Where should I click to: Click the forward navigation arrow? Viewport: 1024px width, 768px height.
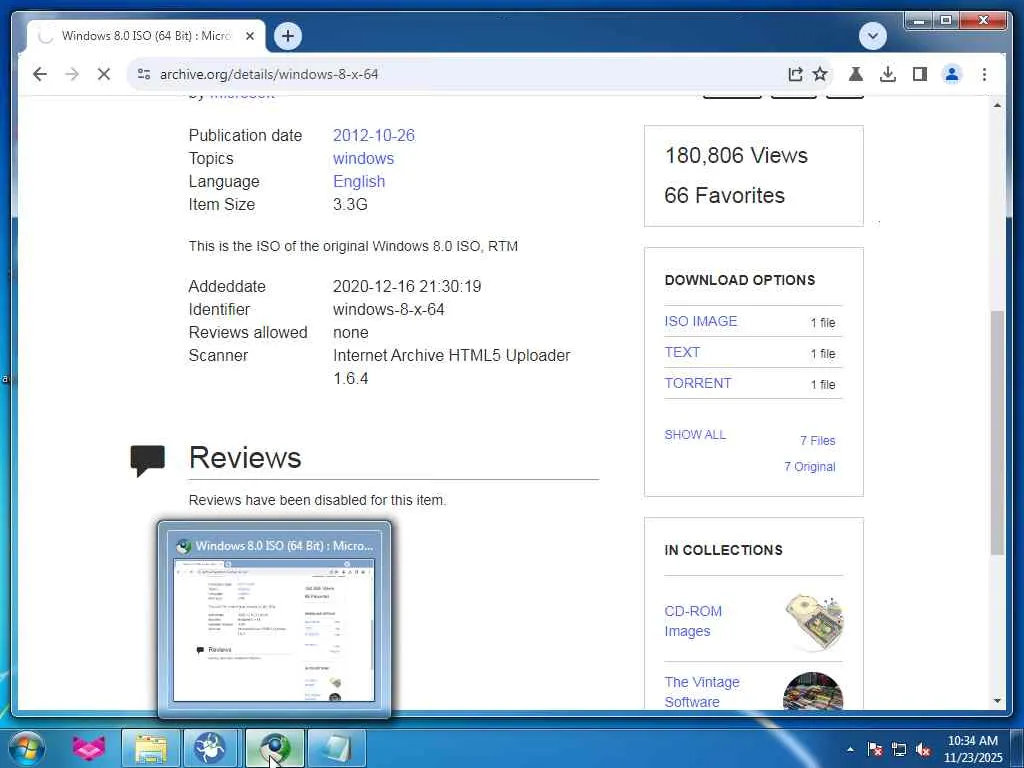[x=72, y=74]
